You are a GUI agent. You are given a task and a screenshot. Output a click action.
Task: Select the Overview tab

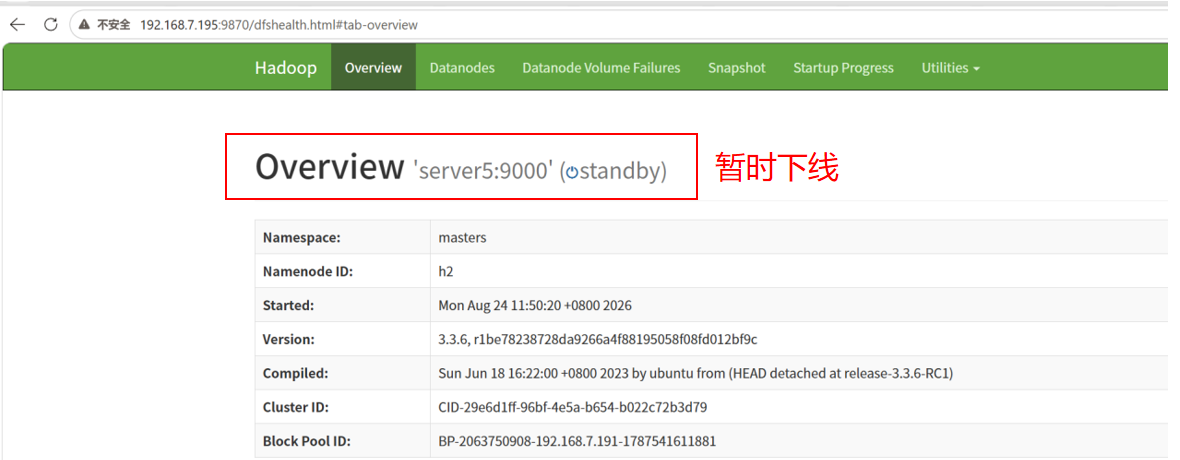click(x=373, y=68)
